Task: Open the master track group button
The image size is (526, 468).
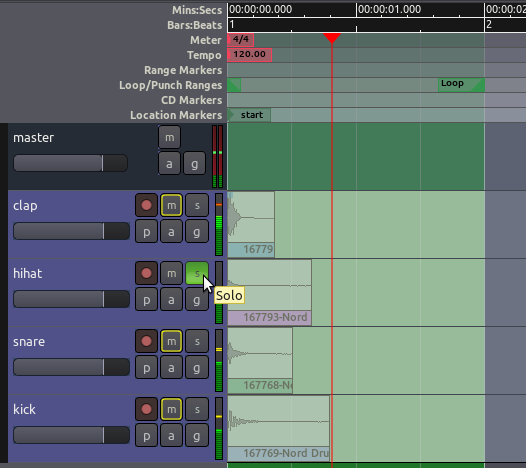Action: [195, 164]
